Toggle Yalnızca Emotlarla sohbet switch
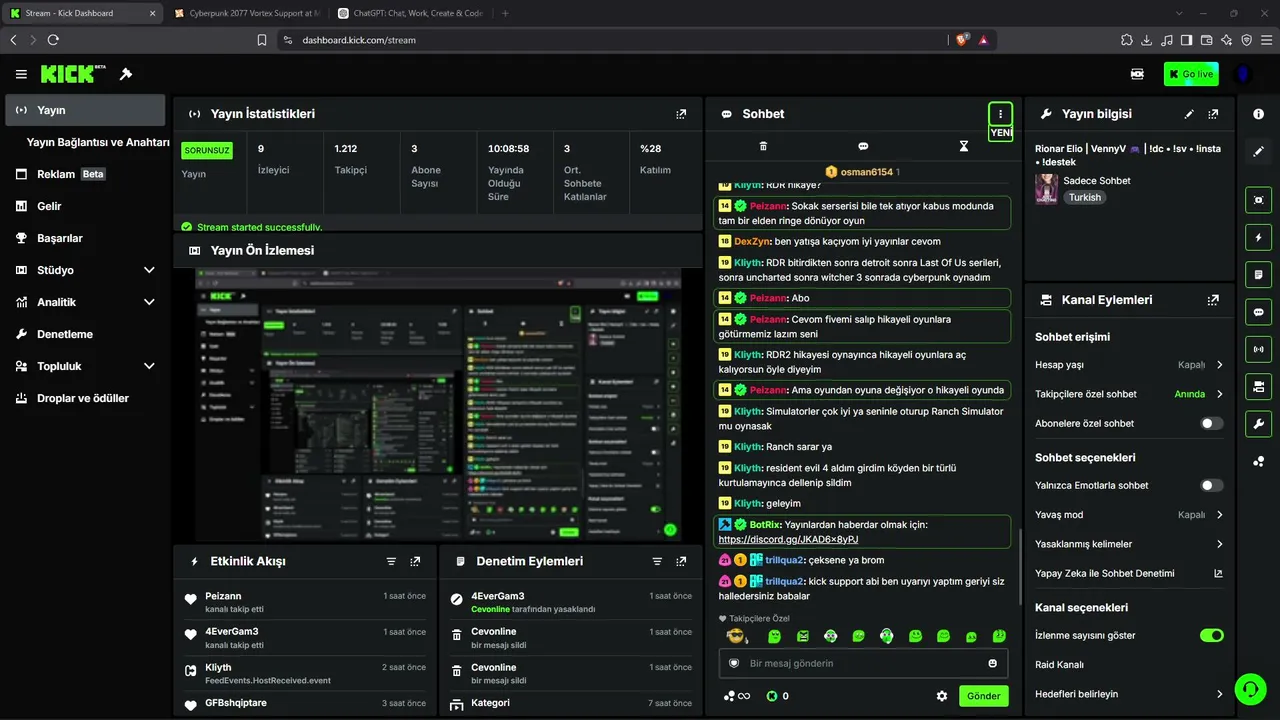The image size is (1280, 720). [1212, 486]
